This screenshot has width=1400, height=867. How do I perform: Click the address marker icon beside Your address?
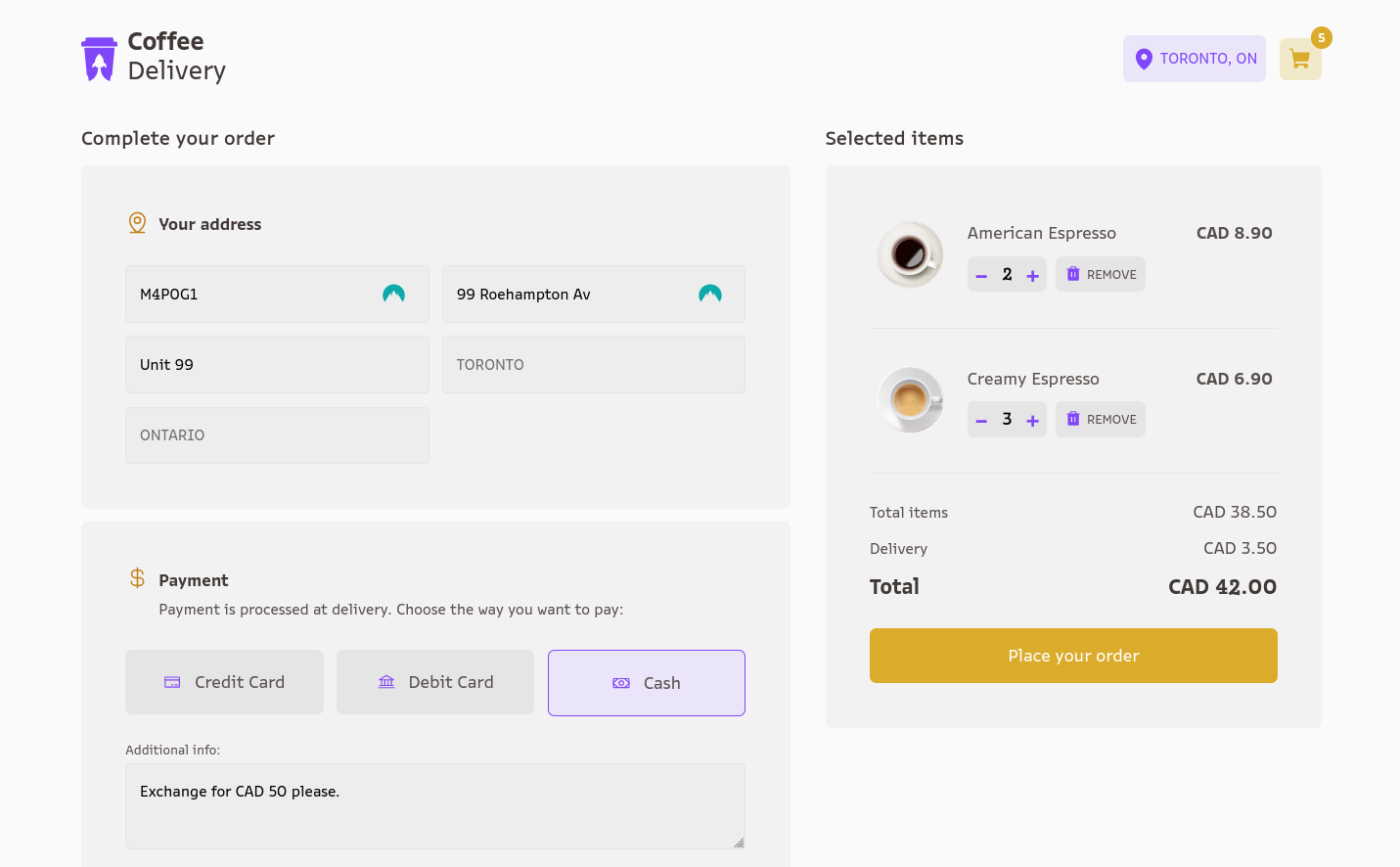[137, 222]
